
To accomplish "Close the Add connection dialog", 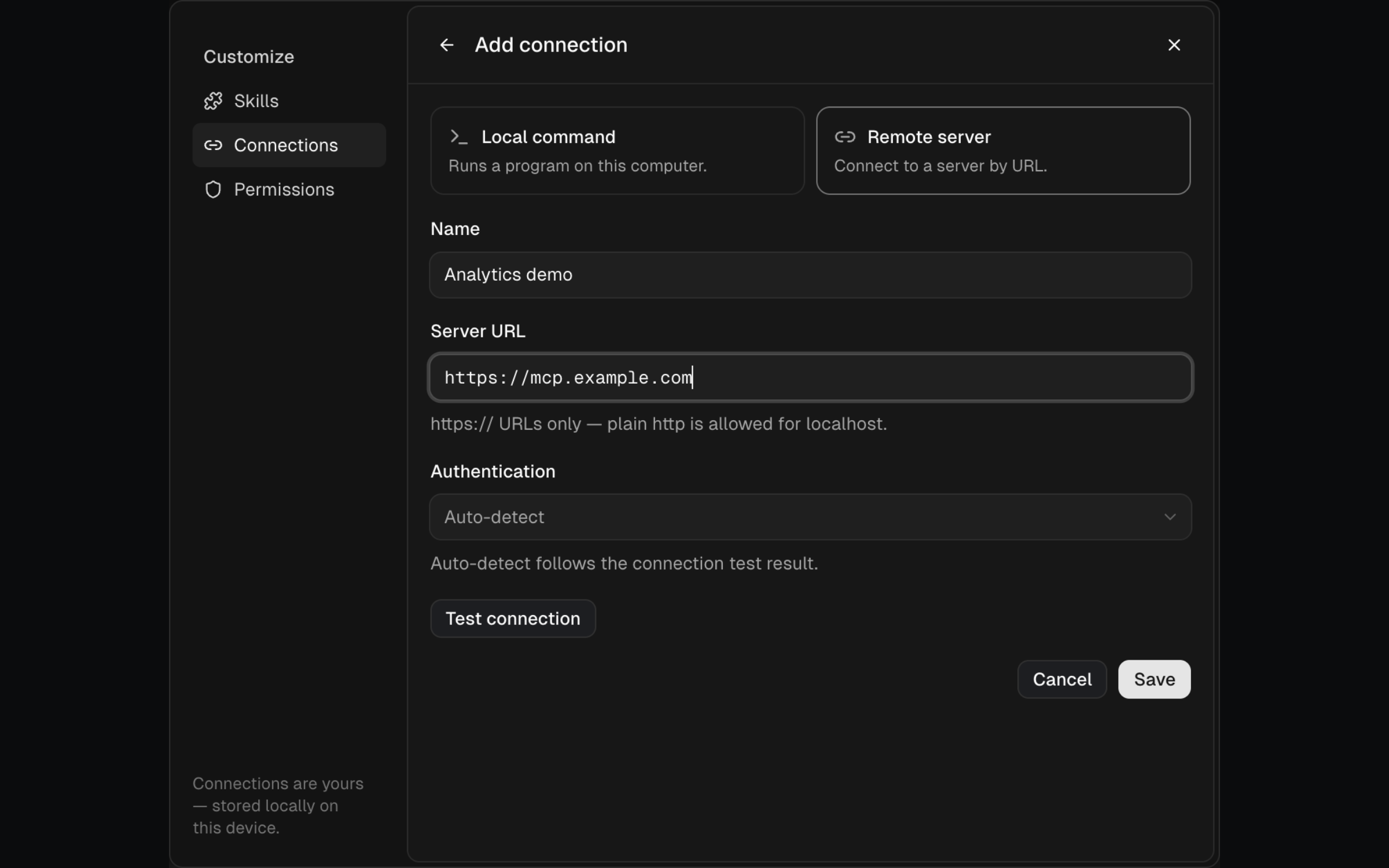I will tap(1174, 45).
